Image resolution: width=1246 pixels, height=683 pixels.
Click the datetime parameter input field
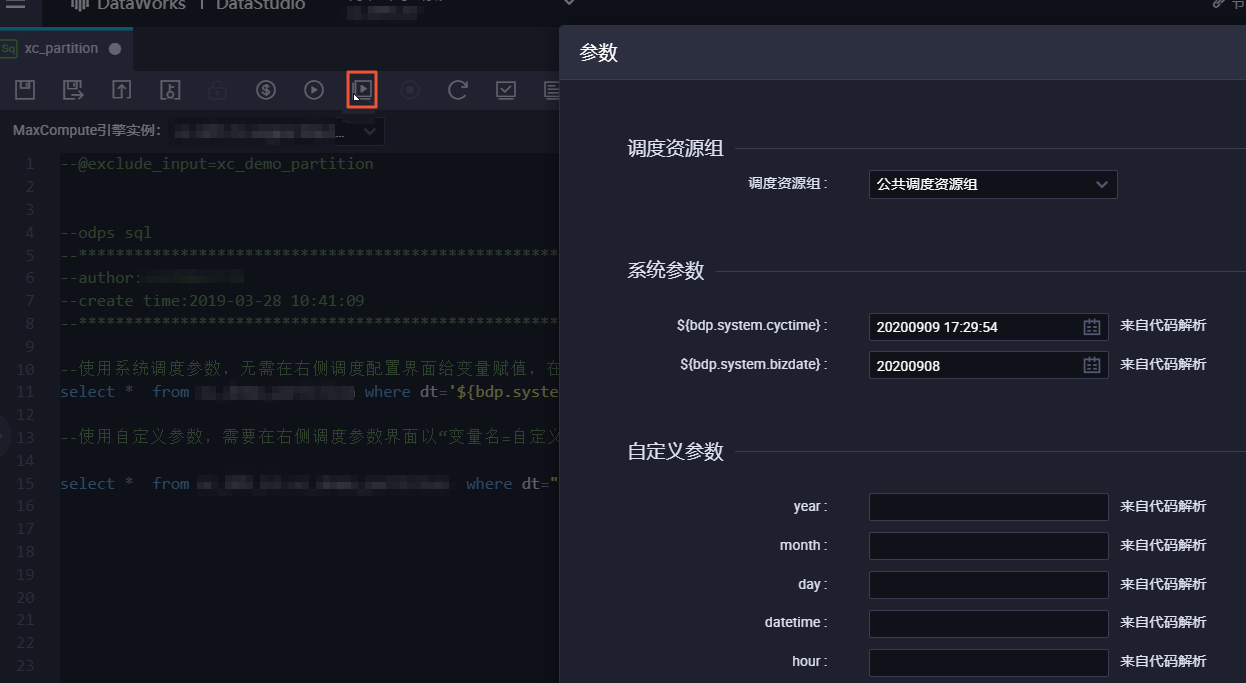pyautogui.click(x=989, y=624)
